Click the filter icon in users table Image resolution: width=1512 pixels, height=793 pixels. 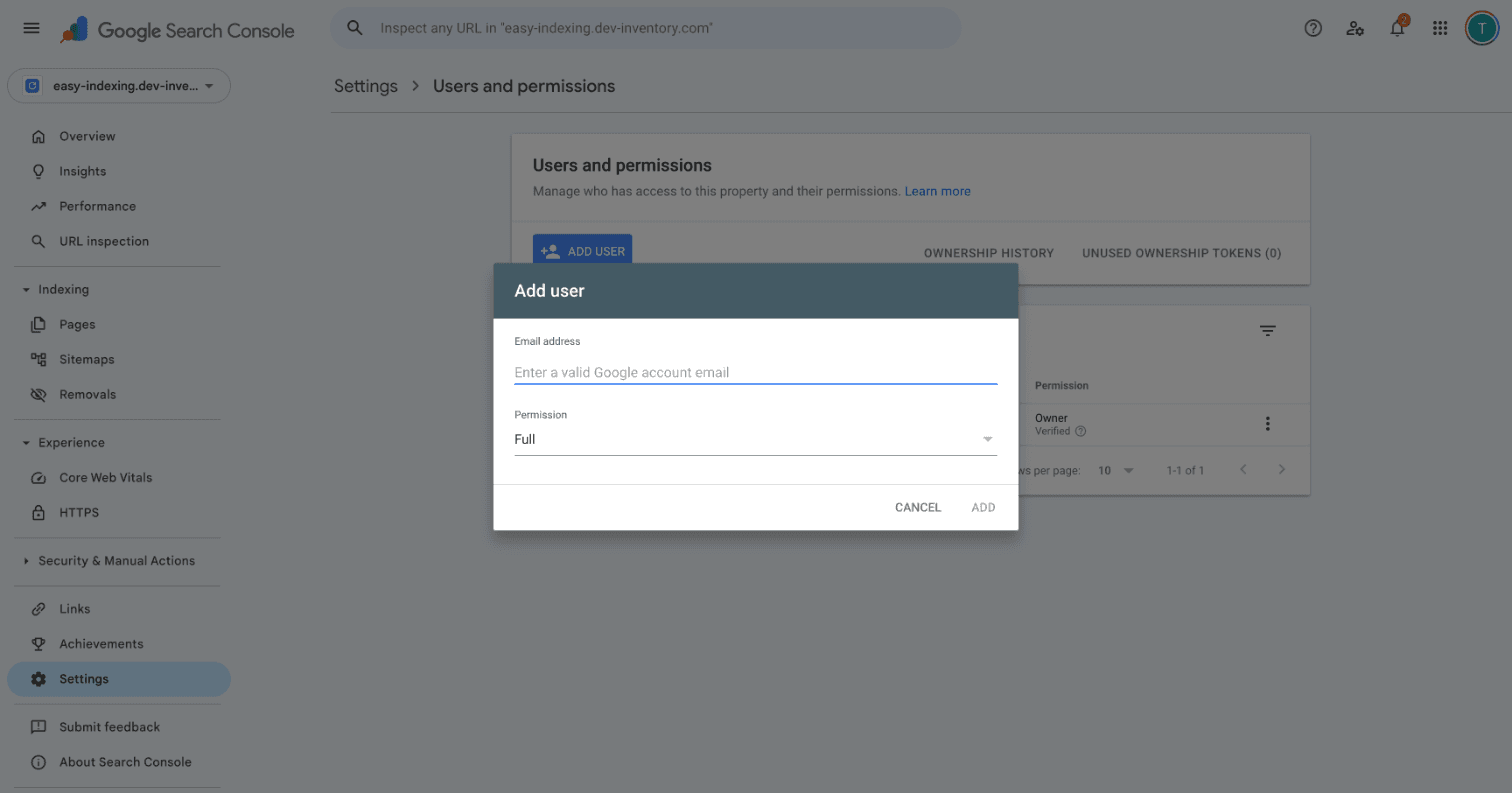tap(1267, 331)
